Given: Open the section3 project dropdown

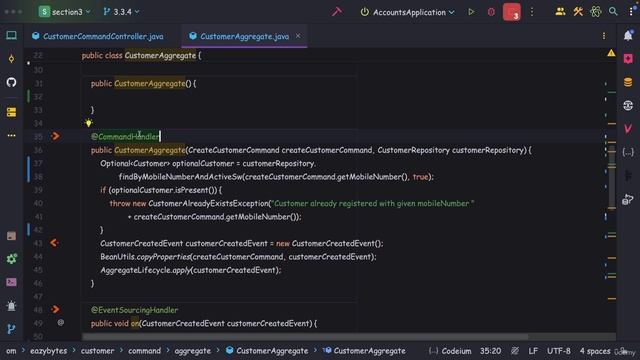Looking at the screenshot, I should tap(64, 12).
